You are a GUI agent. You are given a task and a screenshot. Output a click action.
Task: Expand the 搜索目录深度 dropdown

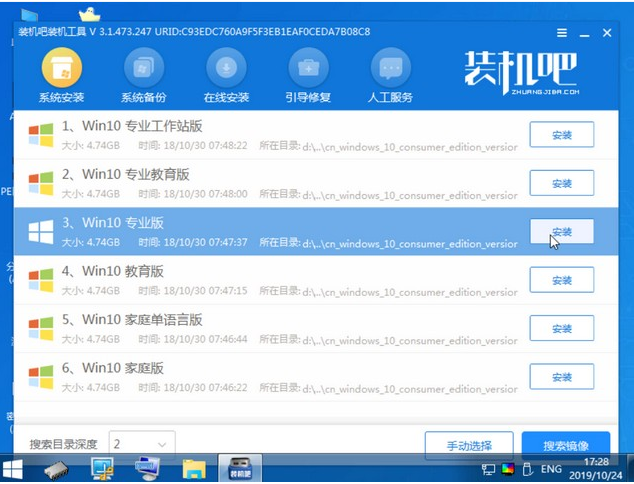coord(142,444)
